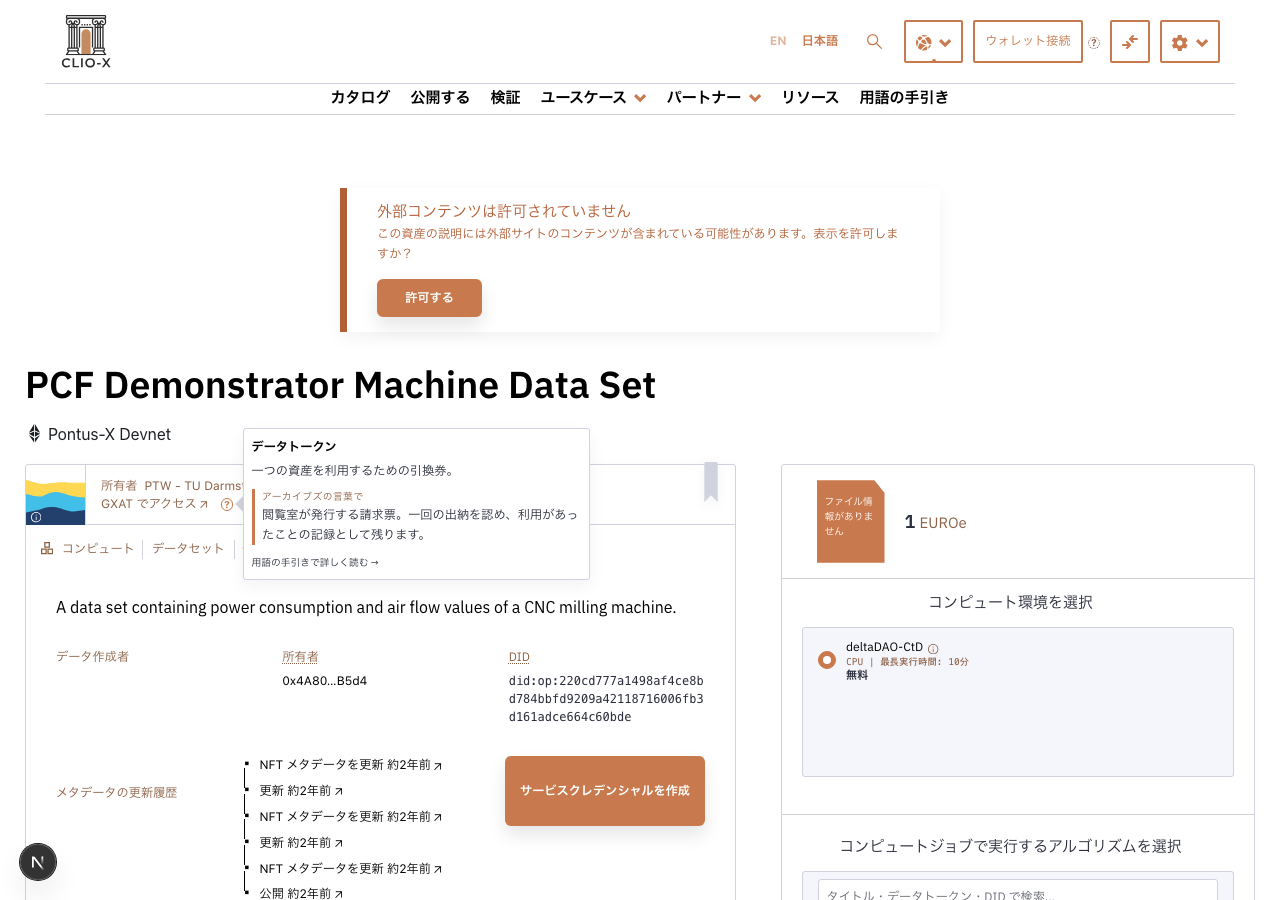Click the コンピュート hierarchy icon
This screenshot has width=1280, height=900.
tap(47, 548)
